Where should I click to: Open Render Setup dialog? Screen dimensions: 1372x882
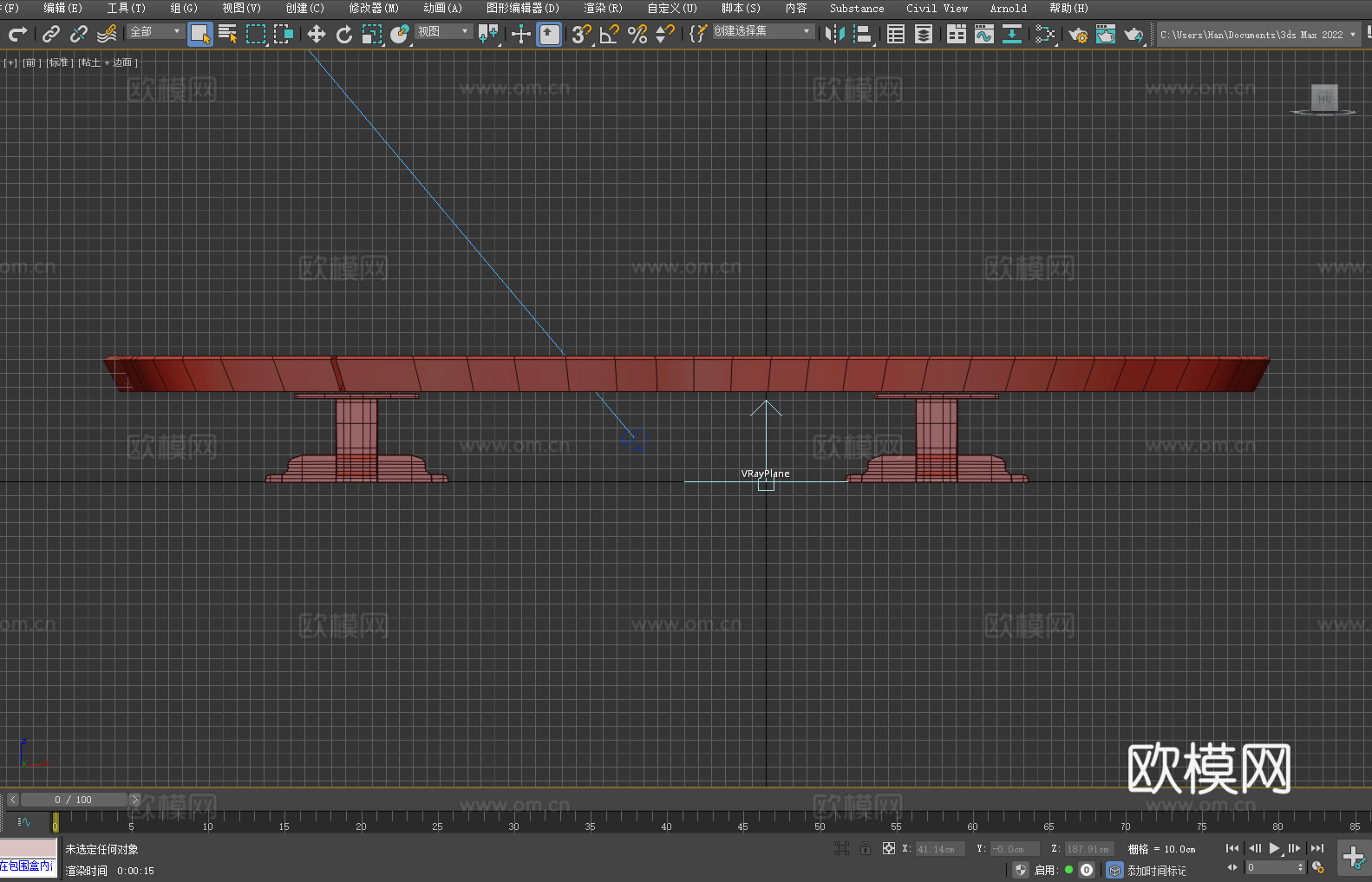coord(1078,34)
